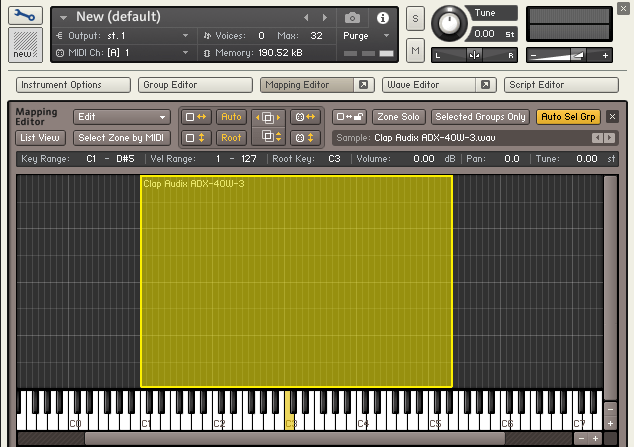Click the lock zones icon
The width and height of the screenshot is (634, 447).
coord(349,117)
